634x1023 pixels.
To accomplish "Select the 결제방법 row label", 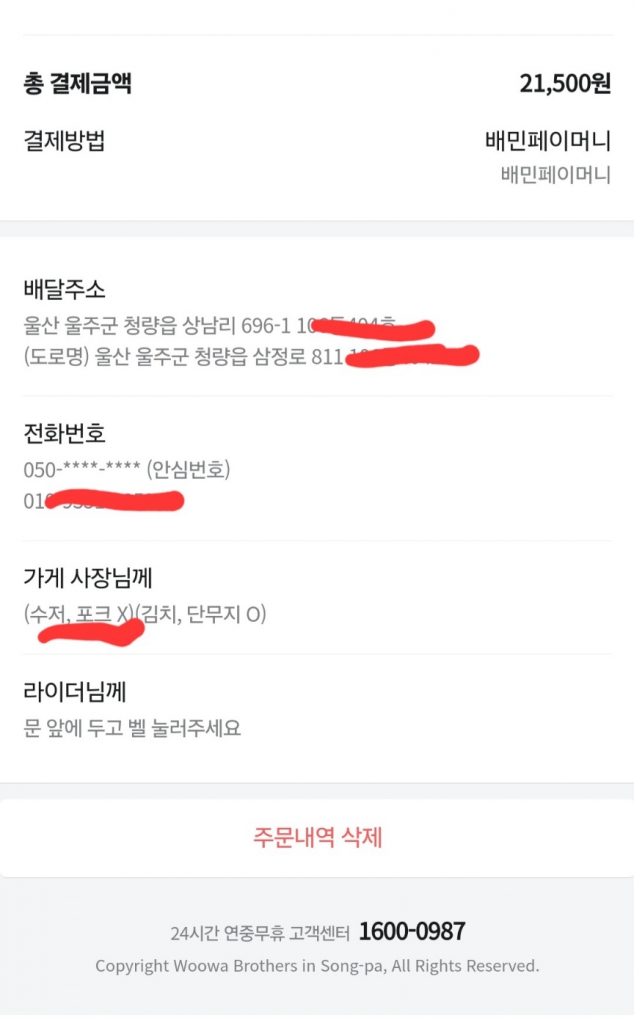I will pyautogui.click(x=64, y=140).
